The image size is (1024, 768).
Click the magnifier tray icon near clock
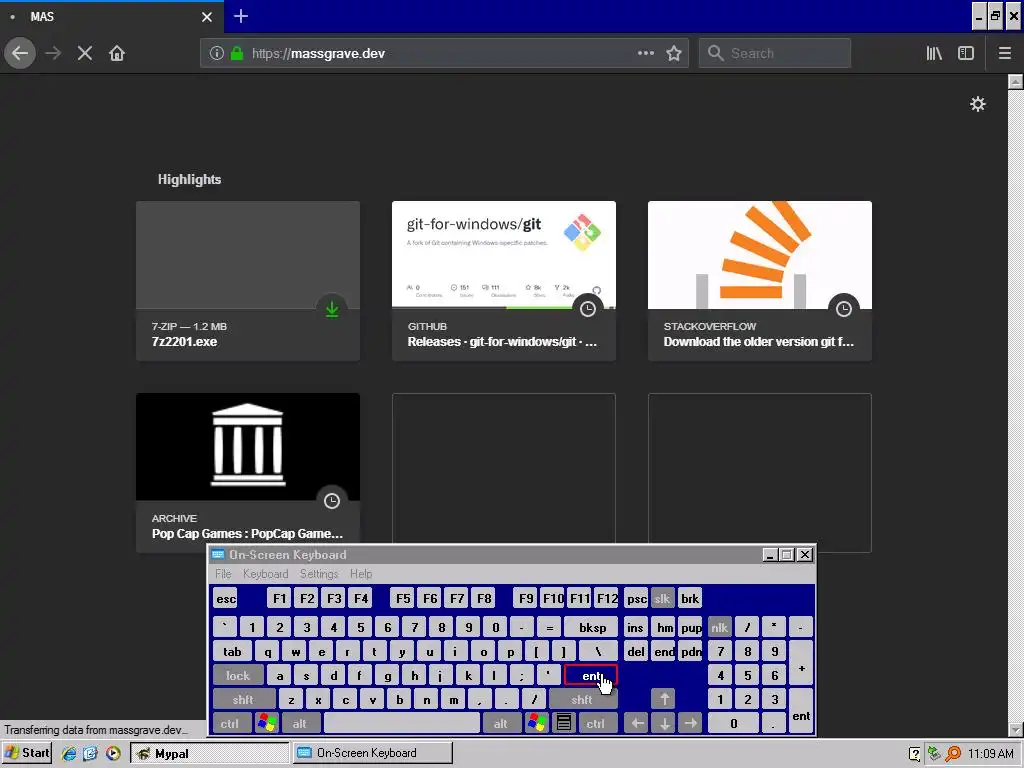953,754
